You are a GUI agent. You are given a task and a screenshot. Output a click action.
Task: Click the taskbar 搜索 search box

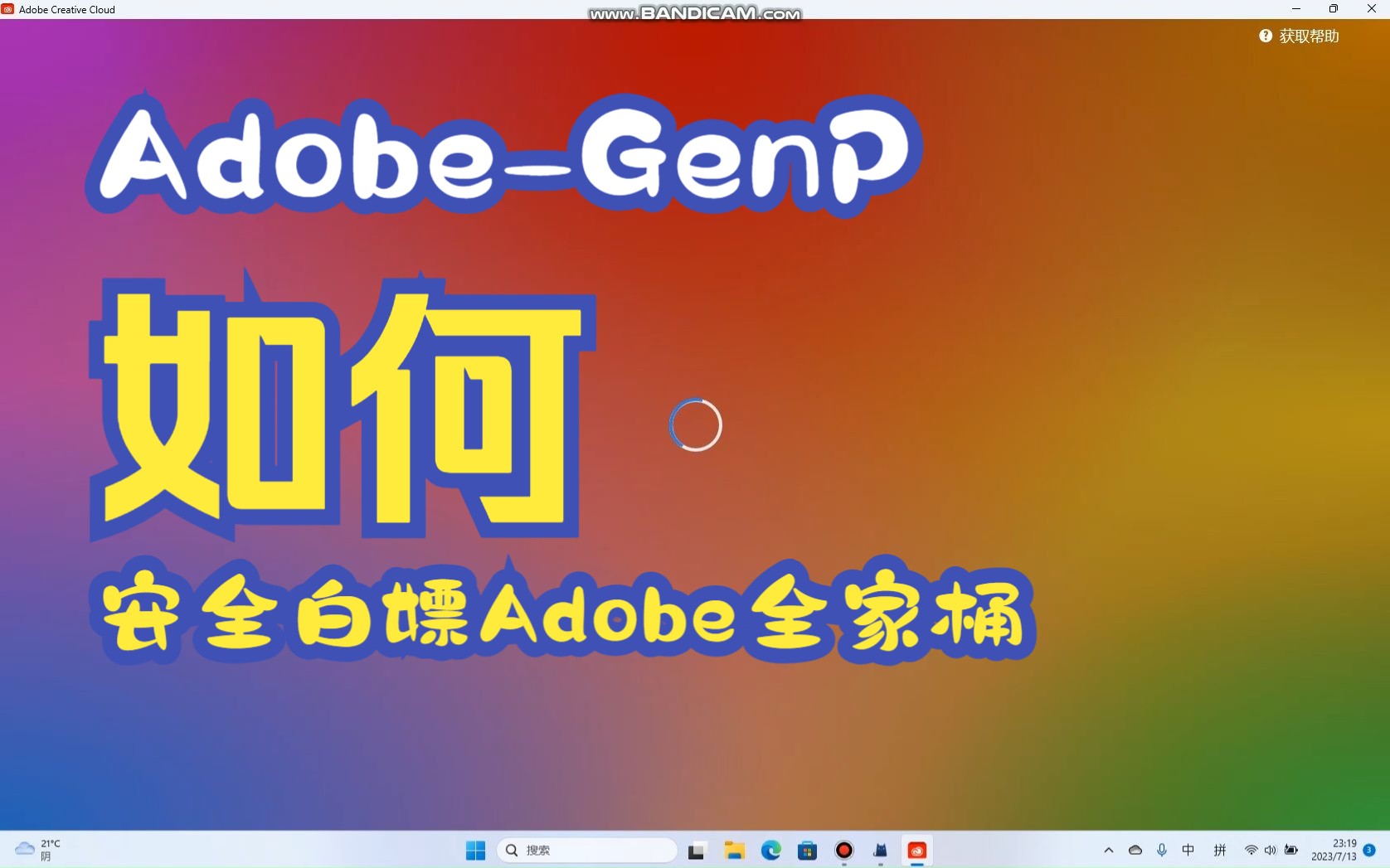587,851
